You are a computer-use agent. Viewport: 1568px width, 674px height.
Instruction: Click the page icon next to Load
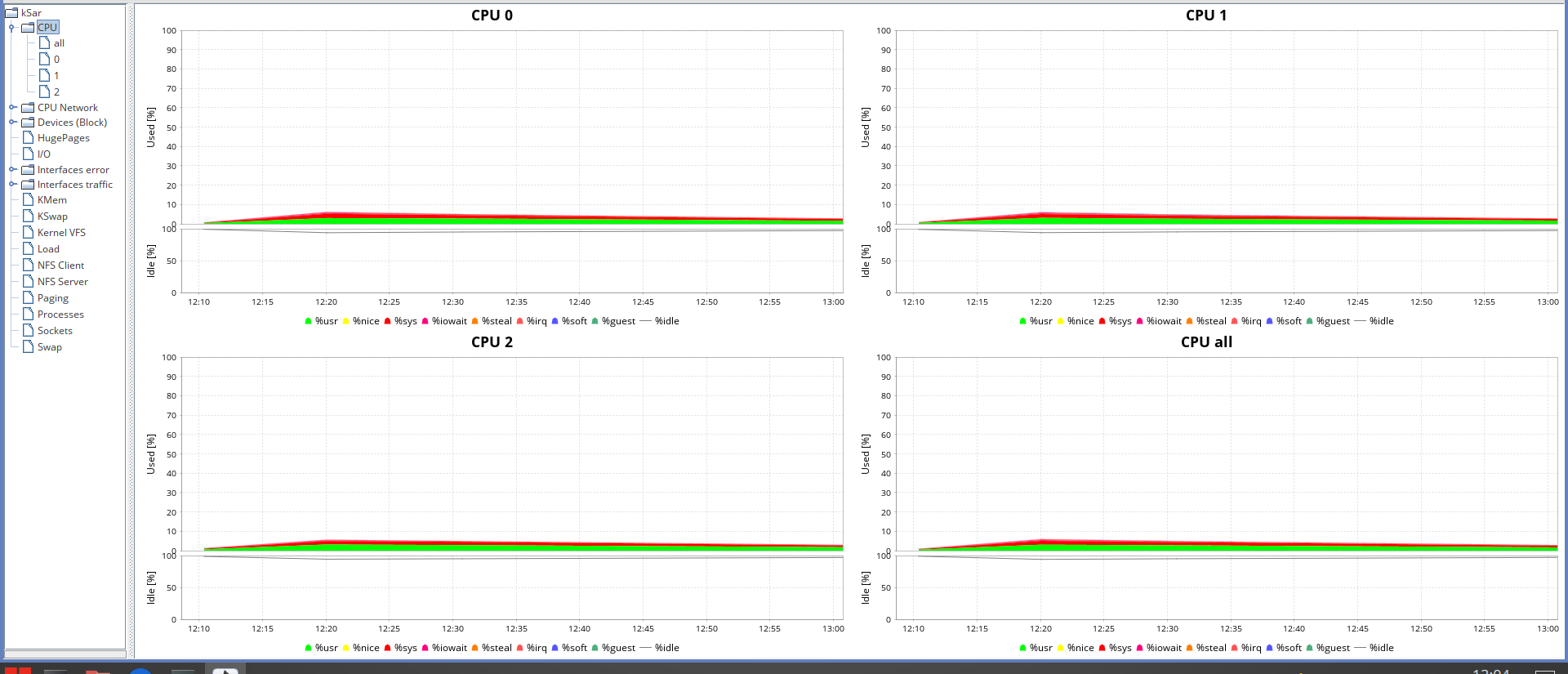(29, 249)
